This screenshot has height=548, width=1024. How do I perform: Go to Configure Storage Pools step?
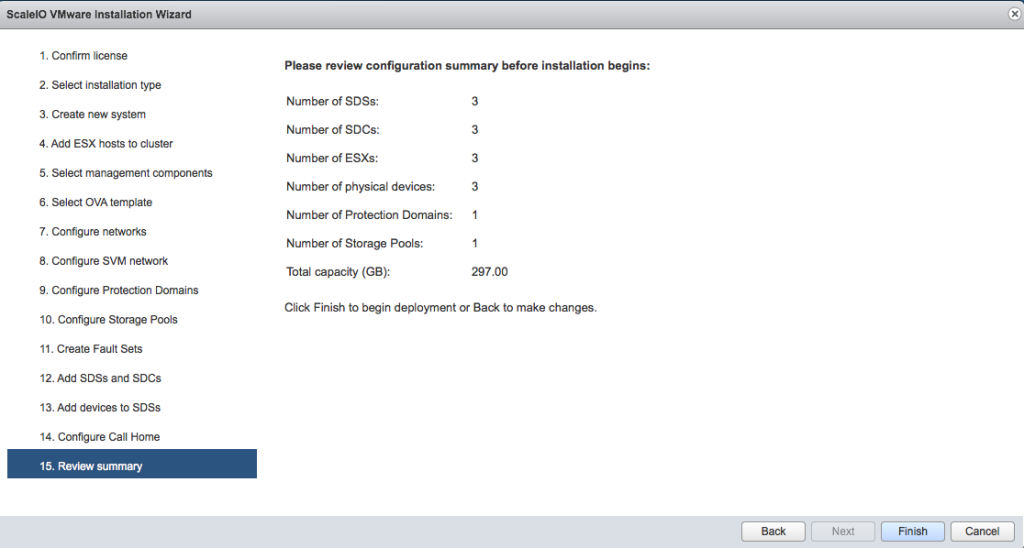[x=109, y=320]
